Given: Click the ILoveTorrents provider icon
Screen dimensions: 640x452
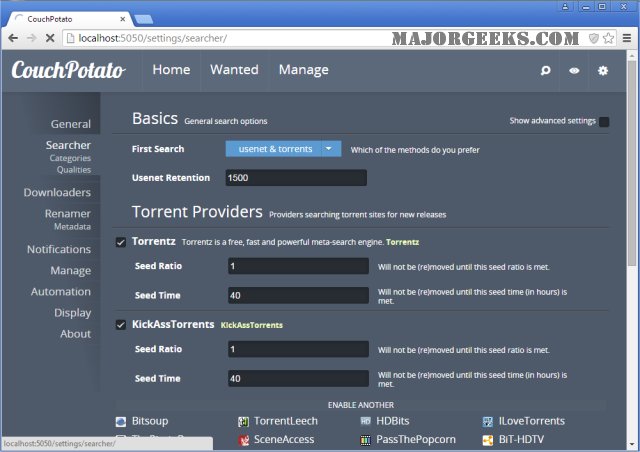Looking at the screenshot, I should (x=488, y=421).
